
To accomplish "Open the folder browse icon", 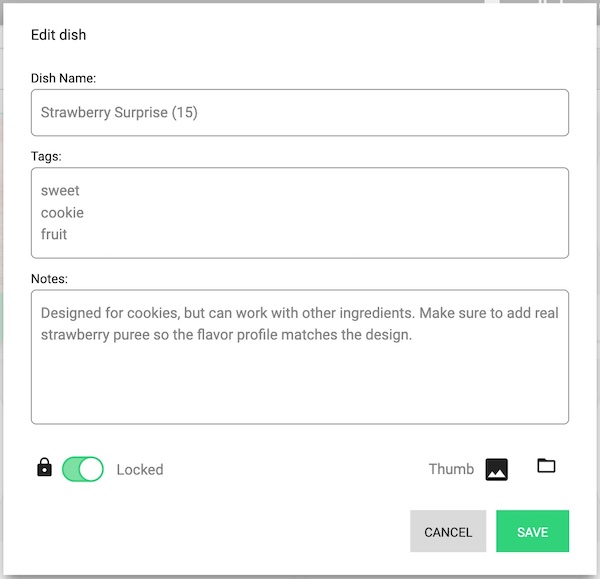I will (546, 466).
